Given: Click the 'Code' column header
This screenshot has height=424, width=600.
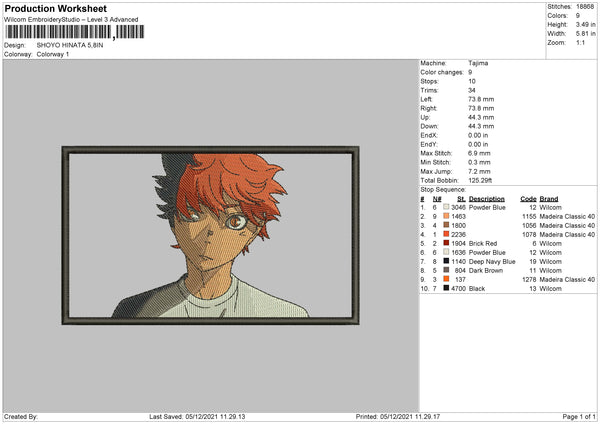Looking at the screenshot, I should point(528,199).
